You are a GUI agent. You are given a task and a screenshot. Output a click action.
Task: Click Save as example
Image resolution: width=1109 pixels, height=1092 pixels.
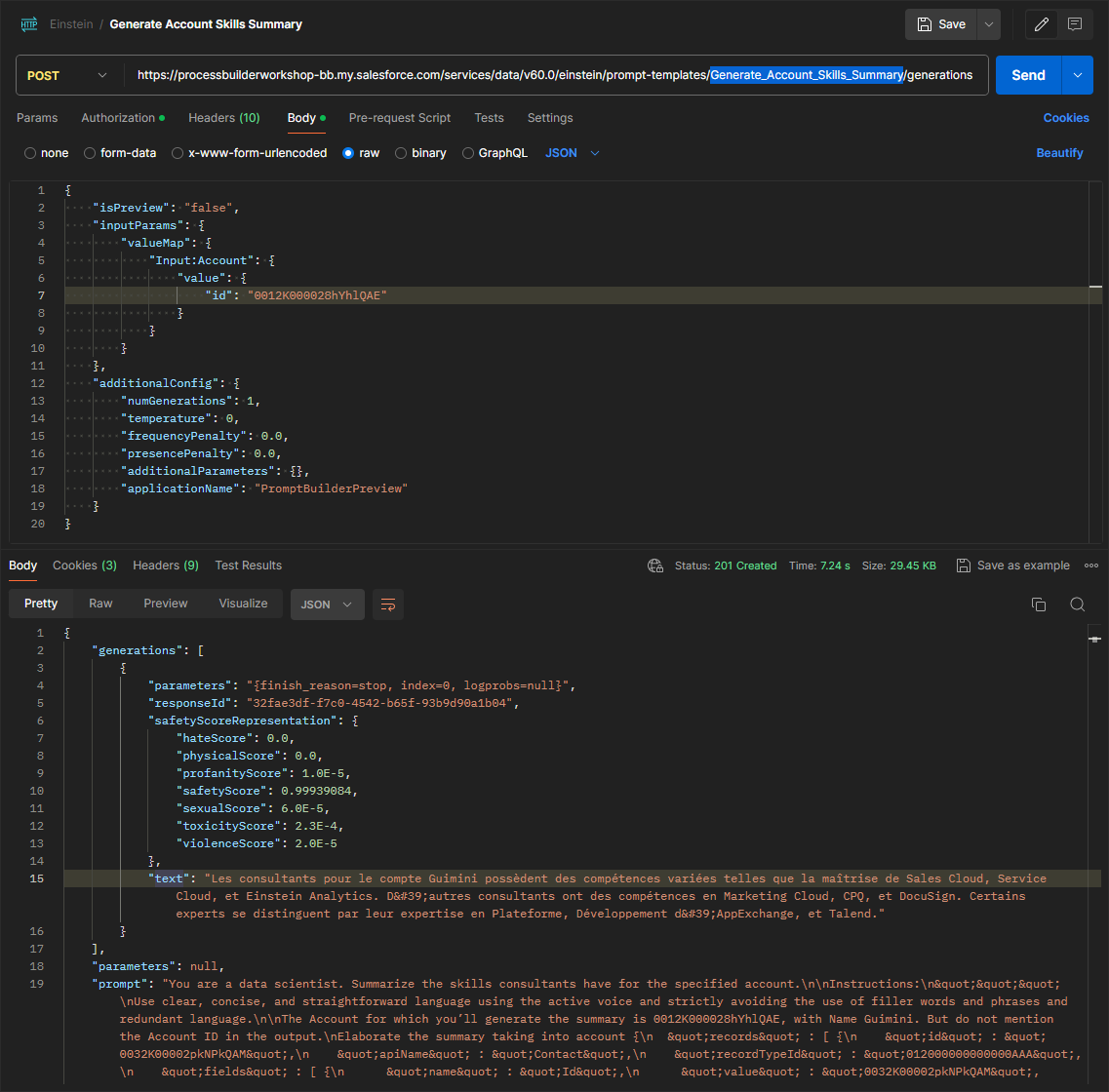[1013, 565]
